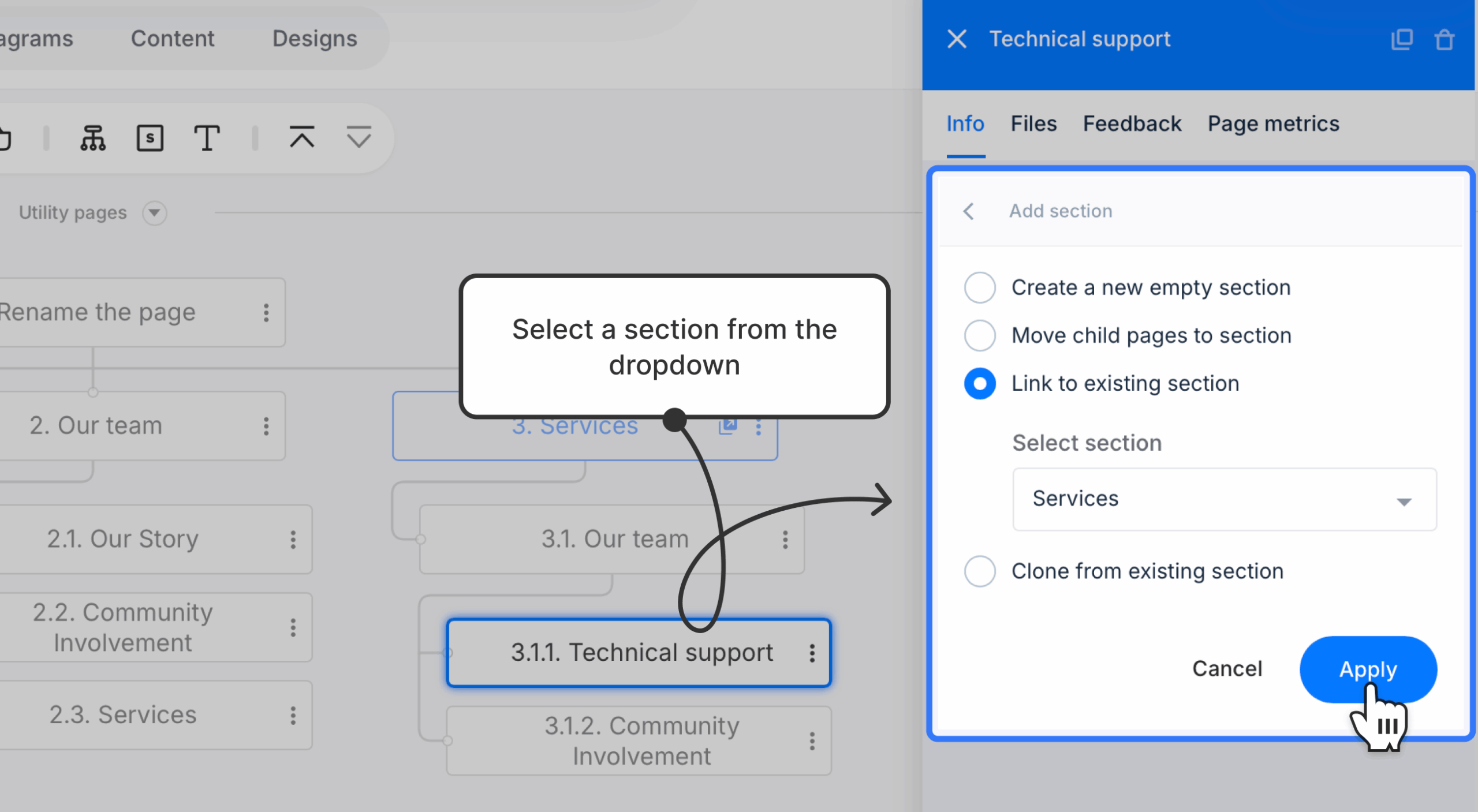Image resolution: width=1478 pixels, height=812 pixels.
Task: Click the collapse-up arrow icon
Action: pyautogui.click(x=302, y=137)
